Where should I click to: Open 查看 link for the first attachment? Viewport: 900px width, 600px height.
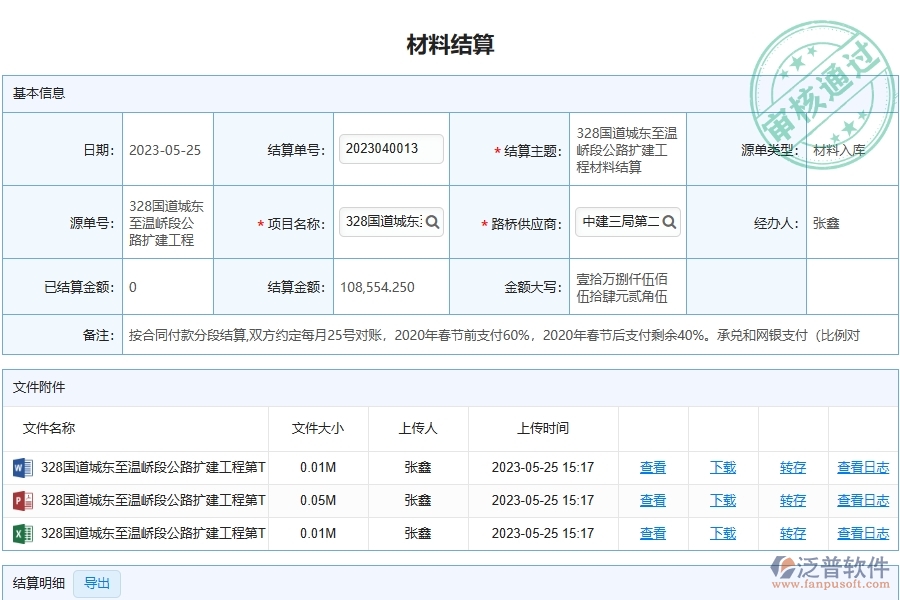tap(652, 467)
